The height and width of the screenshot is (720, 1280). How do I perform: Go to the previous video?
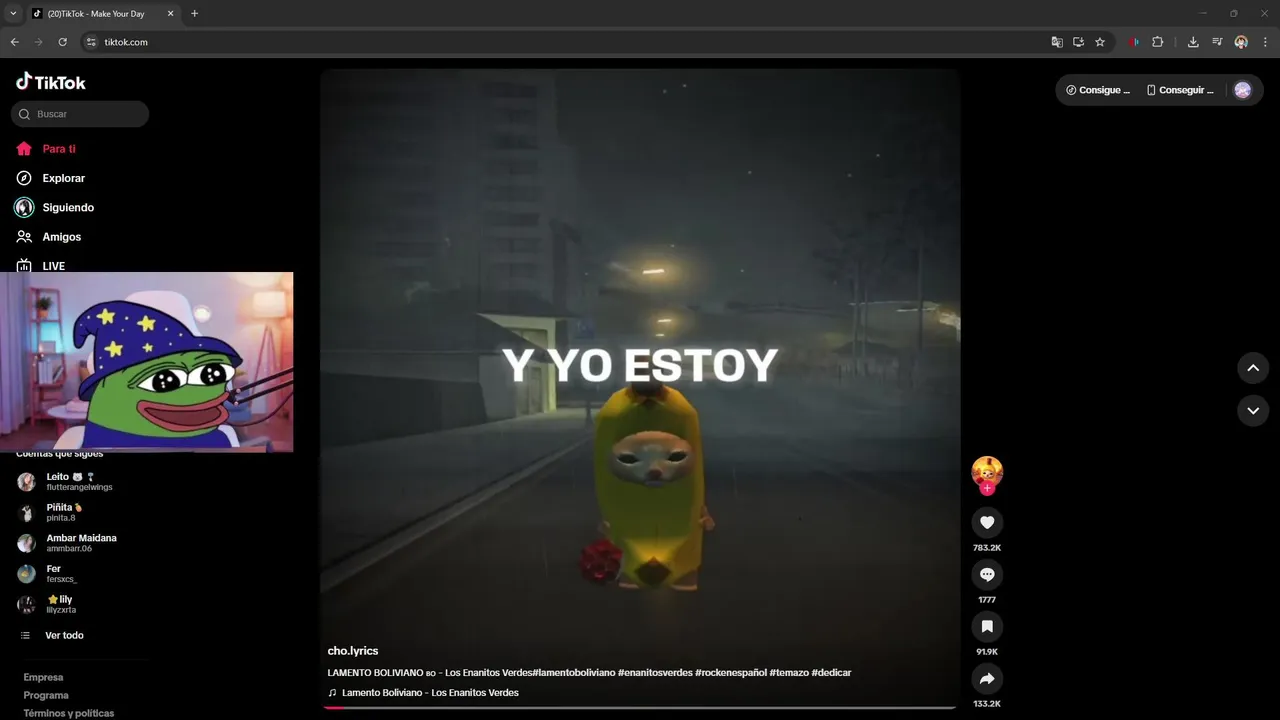[x=1253, y=368]
